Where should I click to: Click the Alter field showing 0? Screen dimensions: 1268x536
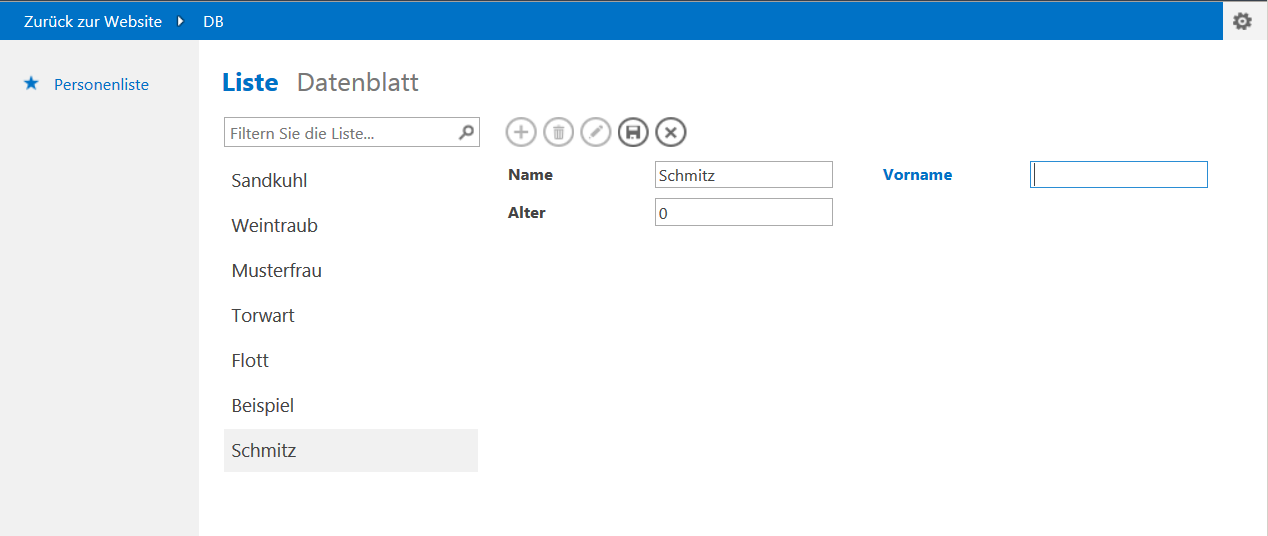(743, 213)
